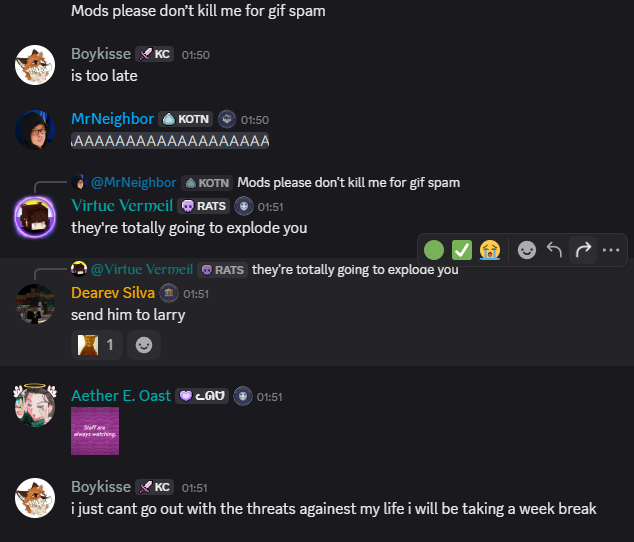Click the role badge icon next to Dearev Silva
This screenshot has height=542, width=634.
[169, 293]
